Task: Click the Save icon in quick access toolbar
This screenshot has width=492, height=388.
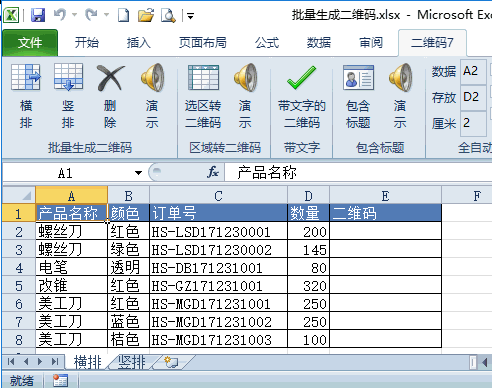Action: point(38,15)
